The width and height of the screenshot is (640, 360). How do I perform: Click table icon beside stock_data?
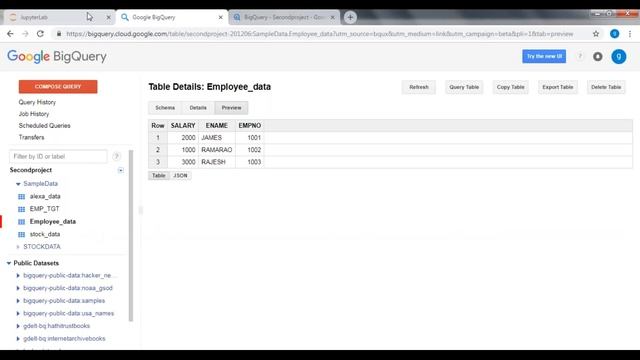pos(22,235)
